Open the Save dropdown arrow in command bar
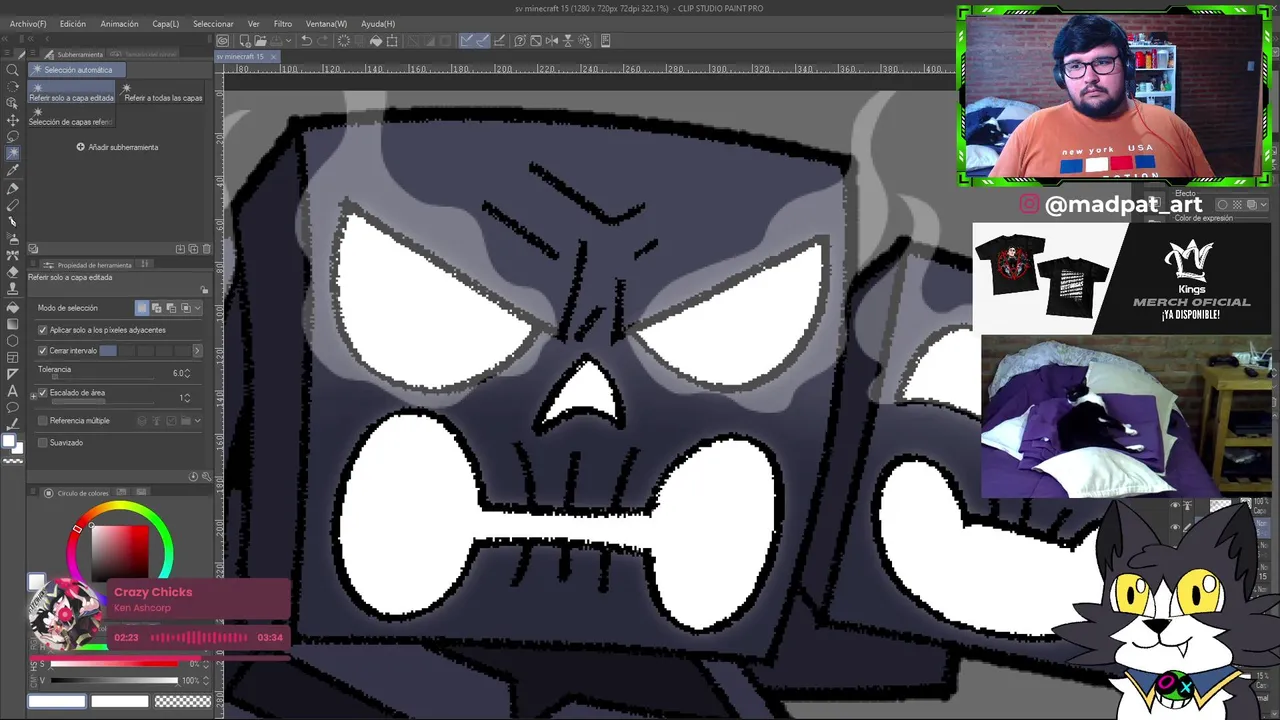Image resolution: width=1280 pixels, height=720 pixels. (288, 41)
